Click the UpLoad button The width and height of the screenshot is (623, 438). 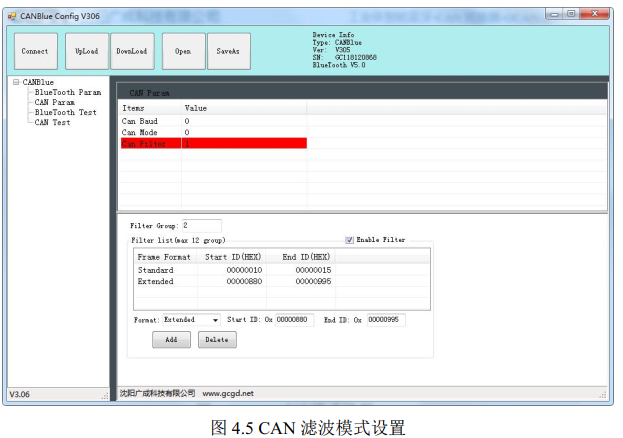click(87, 51)
